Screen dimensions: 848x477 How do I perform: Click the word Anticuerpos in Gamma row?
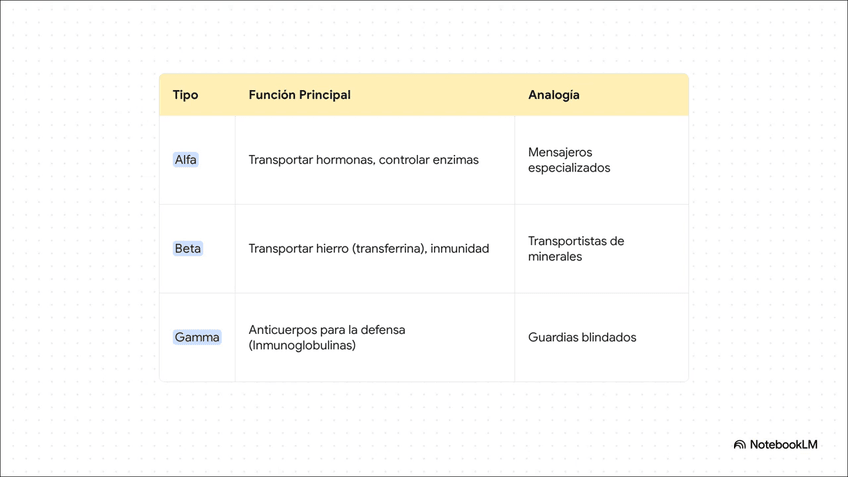(283, 330)
